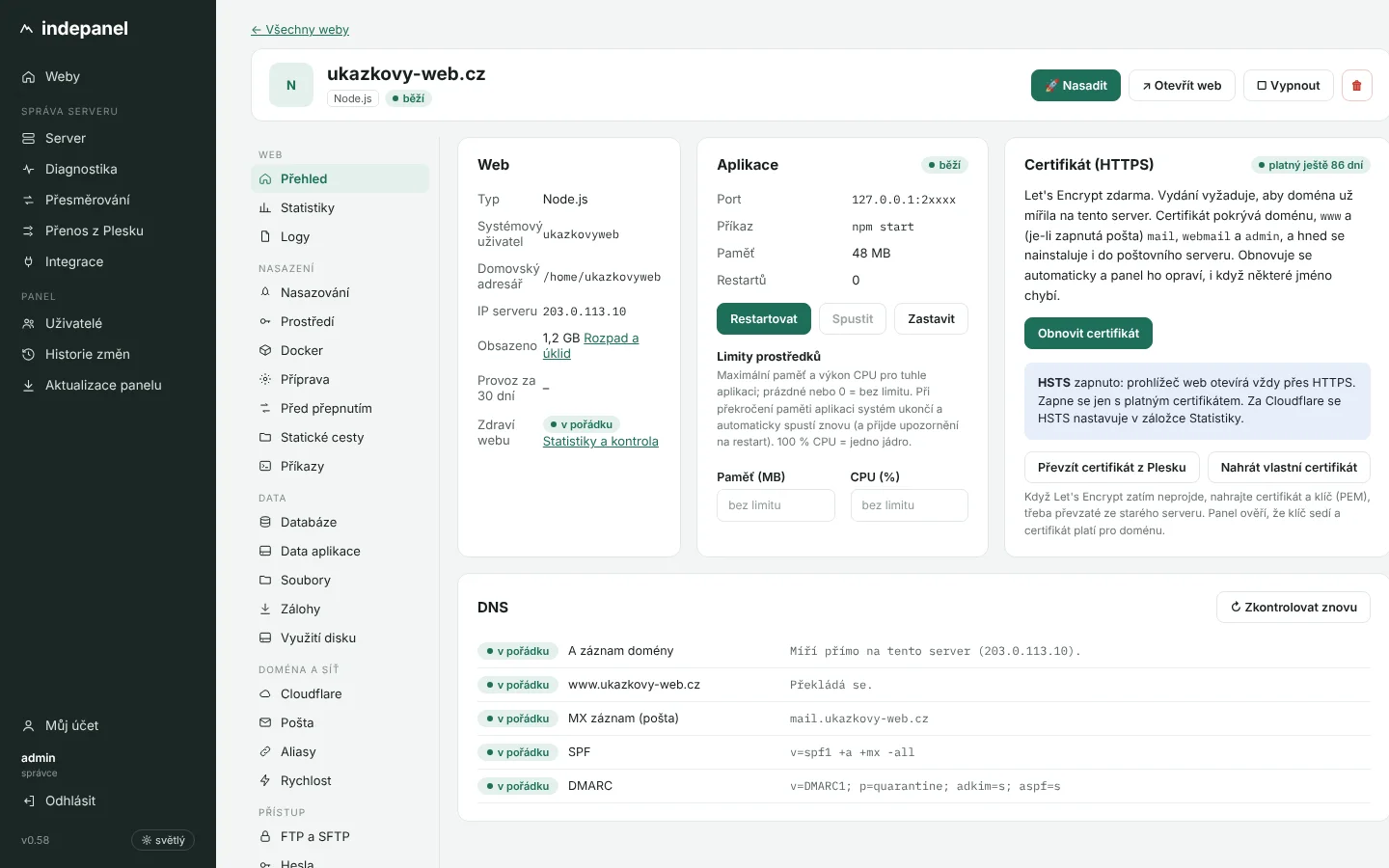The height and width of the screenshot is (868, 1389).
Task: Click Zkontrolovat znovu in DNS
Action: pyautogui.click(x=1294, y=607)
